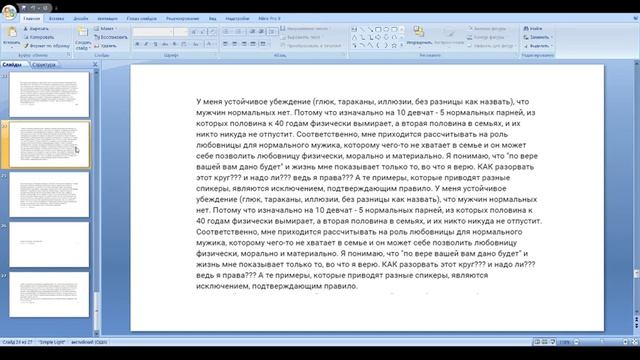Toggle italic formatting
Viewport: 640px width, 360px height.
coord(146,44)
